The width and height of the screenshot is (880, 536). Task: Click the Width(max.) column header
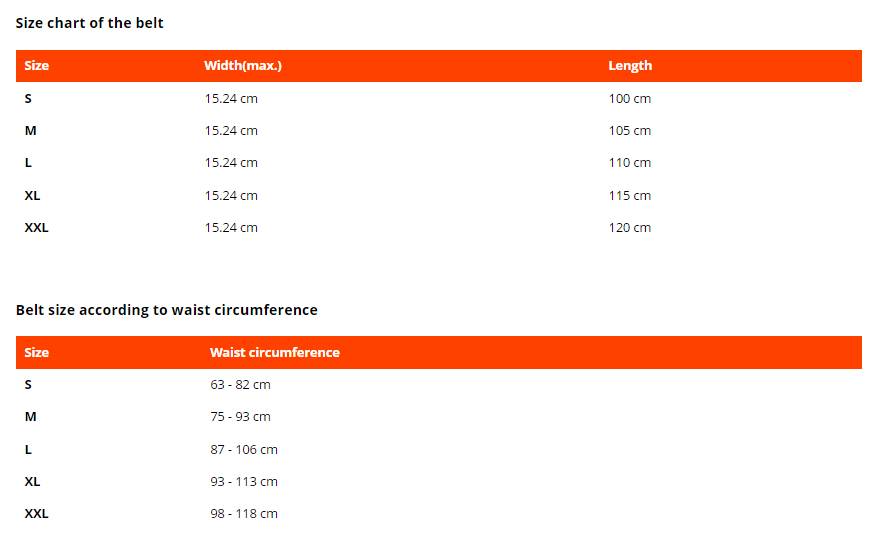[243, 66]
